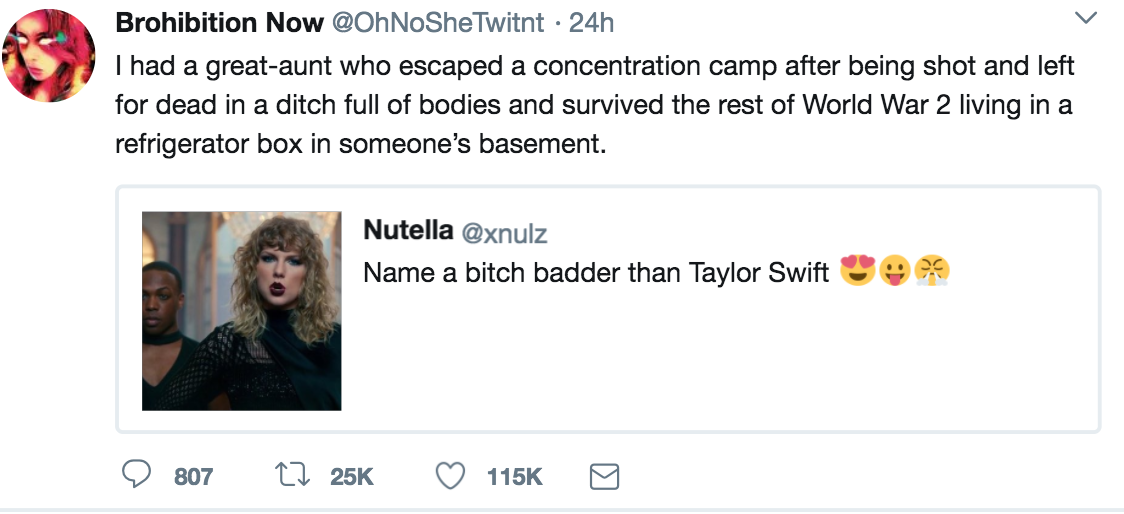Image resolution: width=1124 pixels, height=514 pixels.
Task: View the quoted Taylor Swift image thumbnail
Action: [x=241, y=310]
